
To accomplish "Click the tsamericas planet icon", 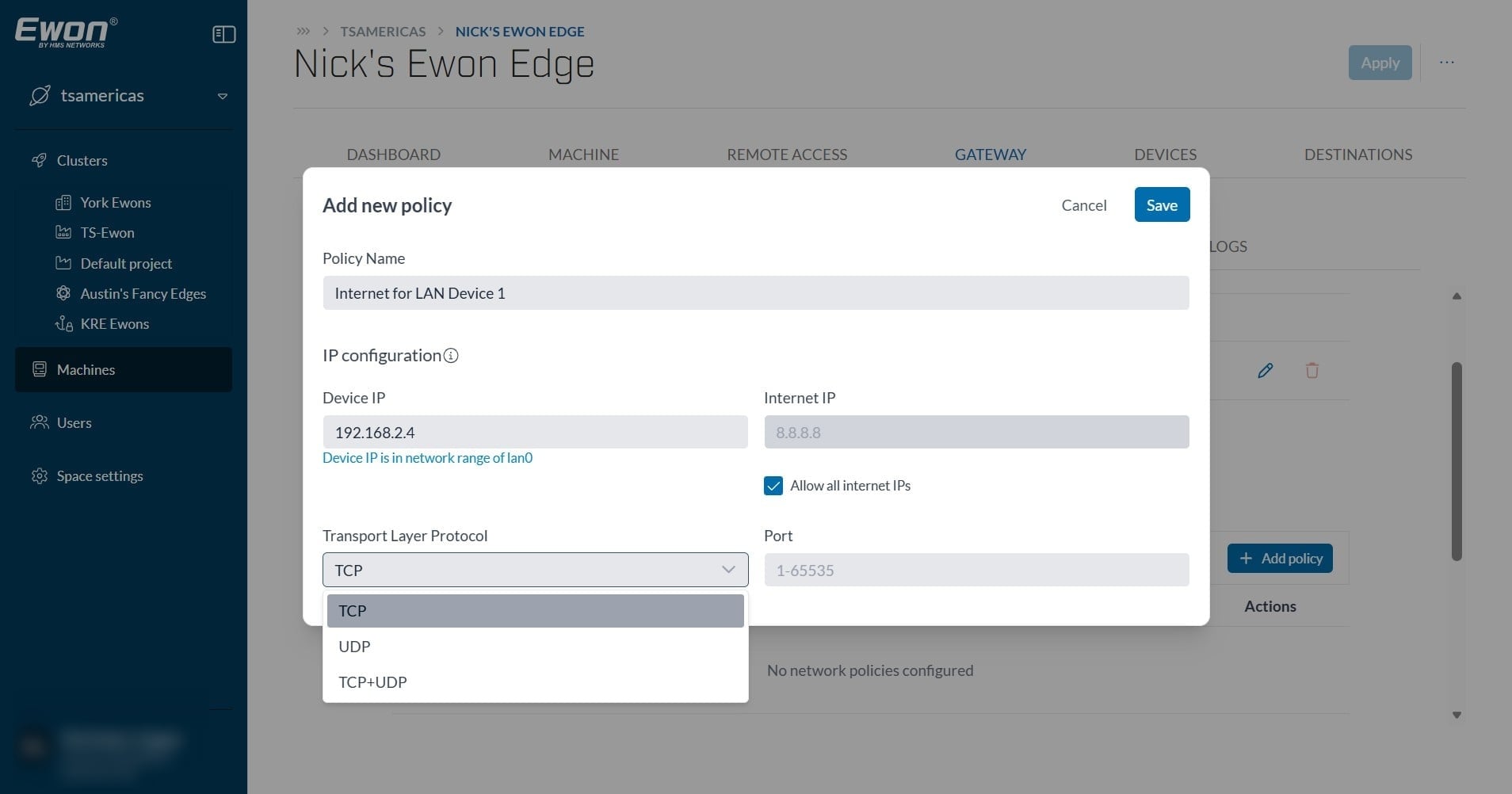I will pyautogui.click(x=40, y=96).
